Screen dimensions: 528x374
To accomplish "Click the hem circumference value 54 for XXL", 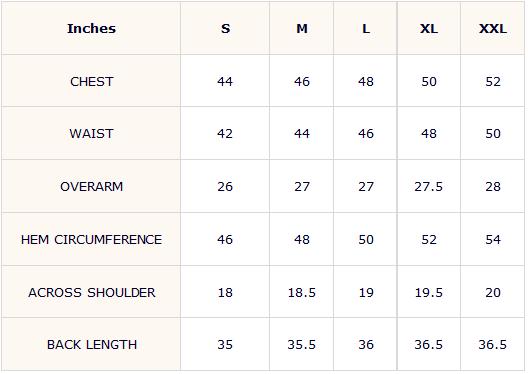I will click(x=493, y=240).
